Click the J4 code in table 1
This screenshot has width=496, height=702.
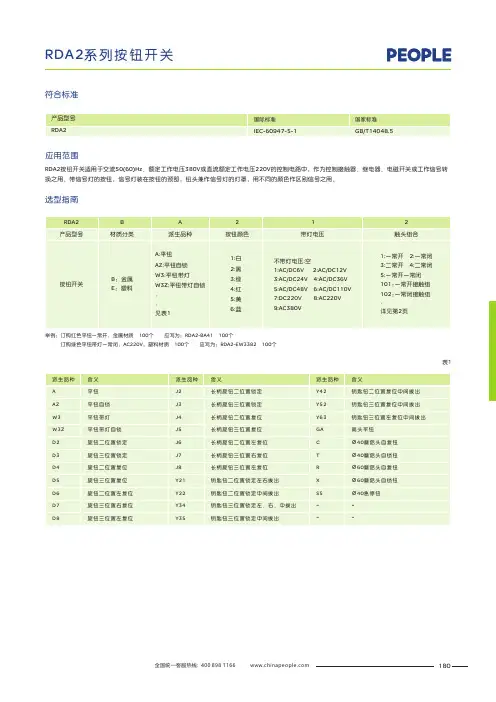pos(178,417)
